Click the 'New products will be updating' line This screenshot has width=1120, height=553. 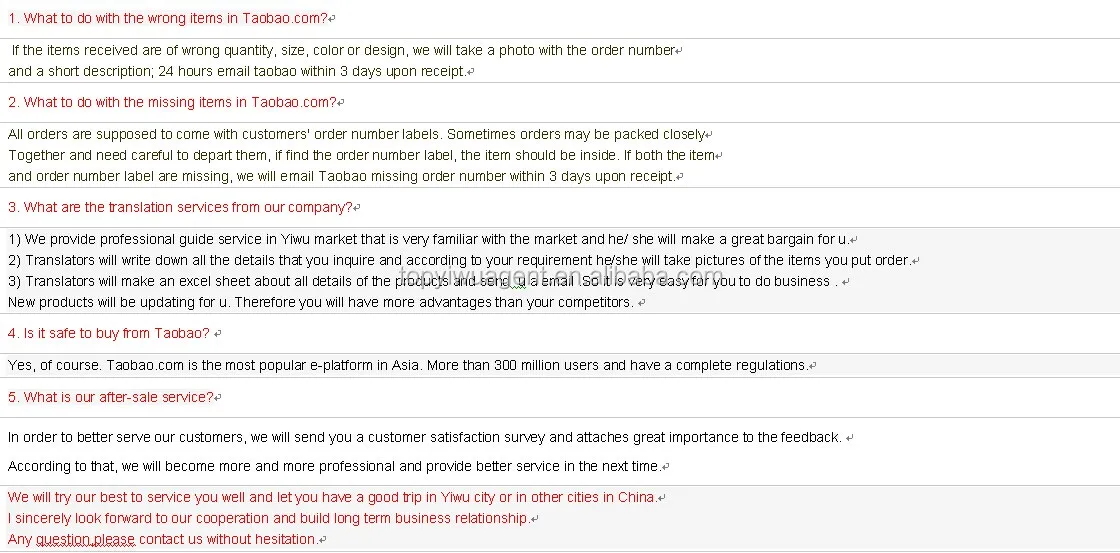pos(321,302)
